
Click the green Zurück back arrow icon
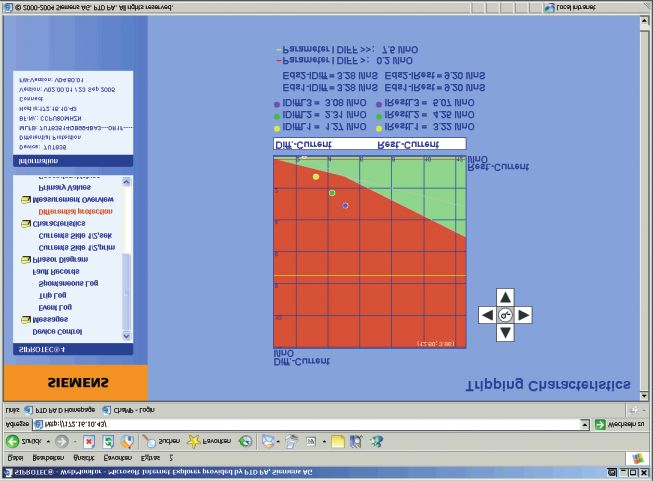click(12, 441)
